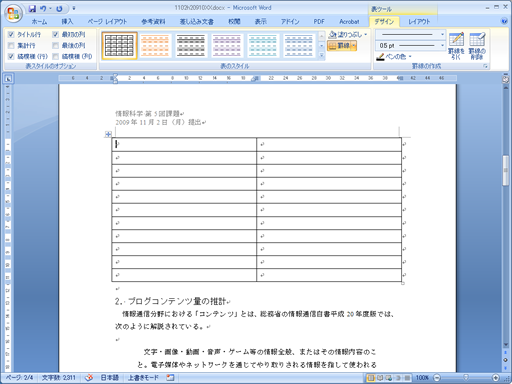Switch to Full Screen Reading view
This screenshot has width=512, height=384.
point(380,378)
